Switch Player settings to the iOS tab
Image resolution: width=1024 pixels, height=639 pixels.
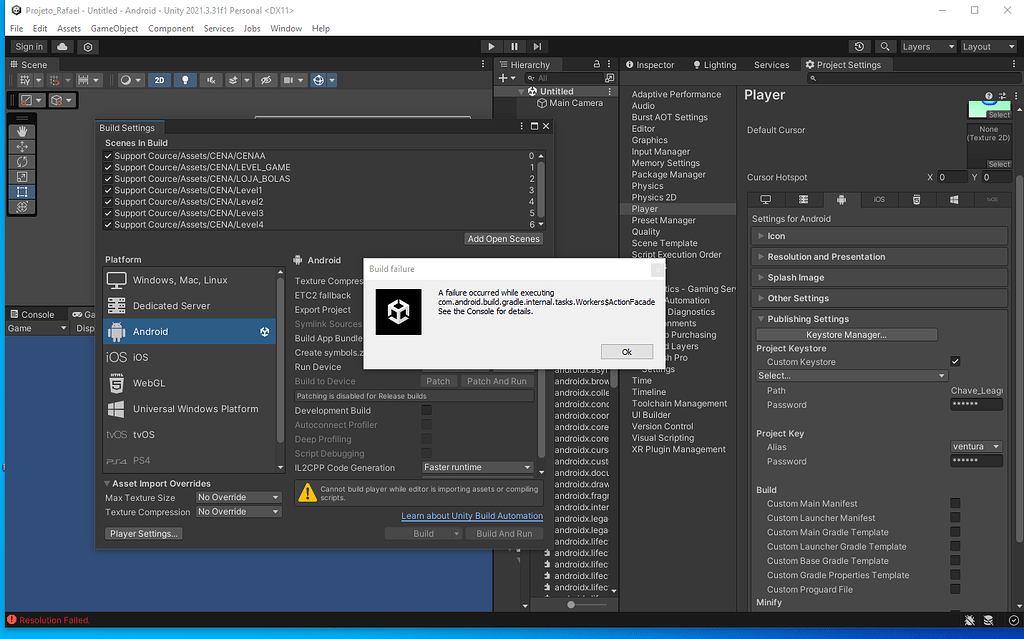[x=879, y=199]
